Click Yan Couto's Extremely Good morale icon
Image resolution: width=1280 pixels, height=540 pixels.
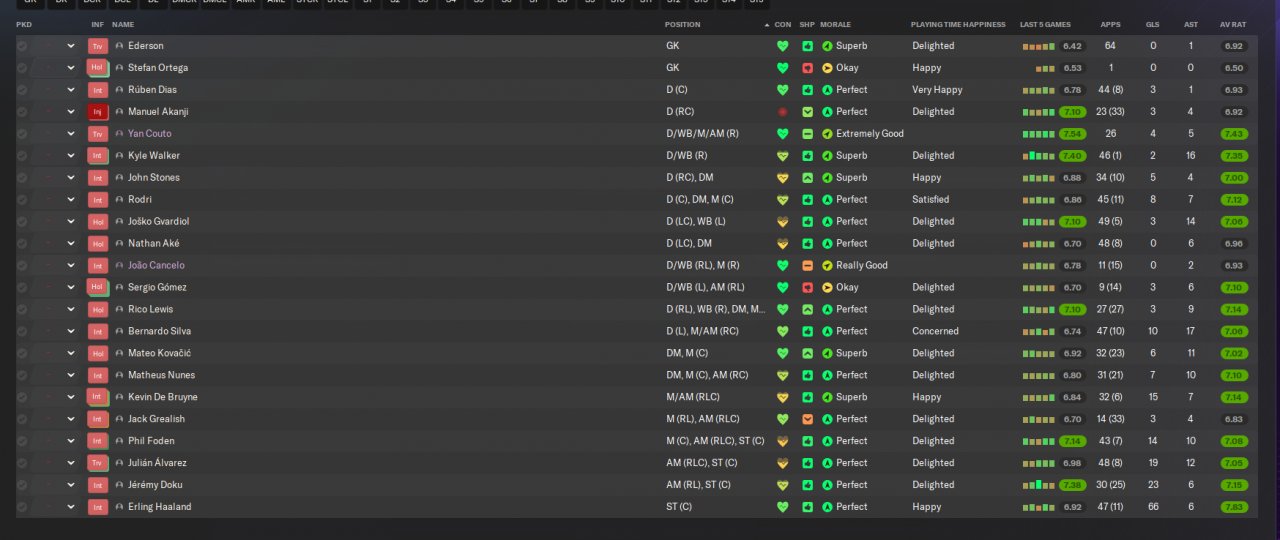pos(827,134)
